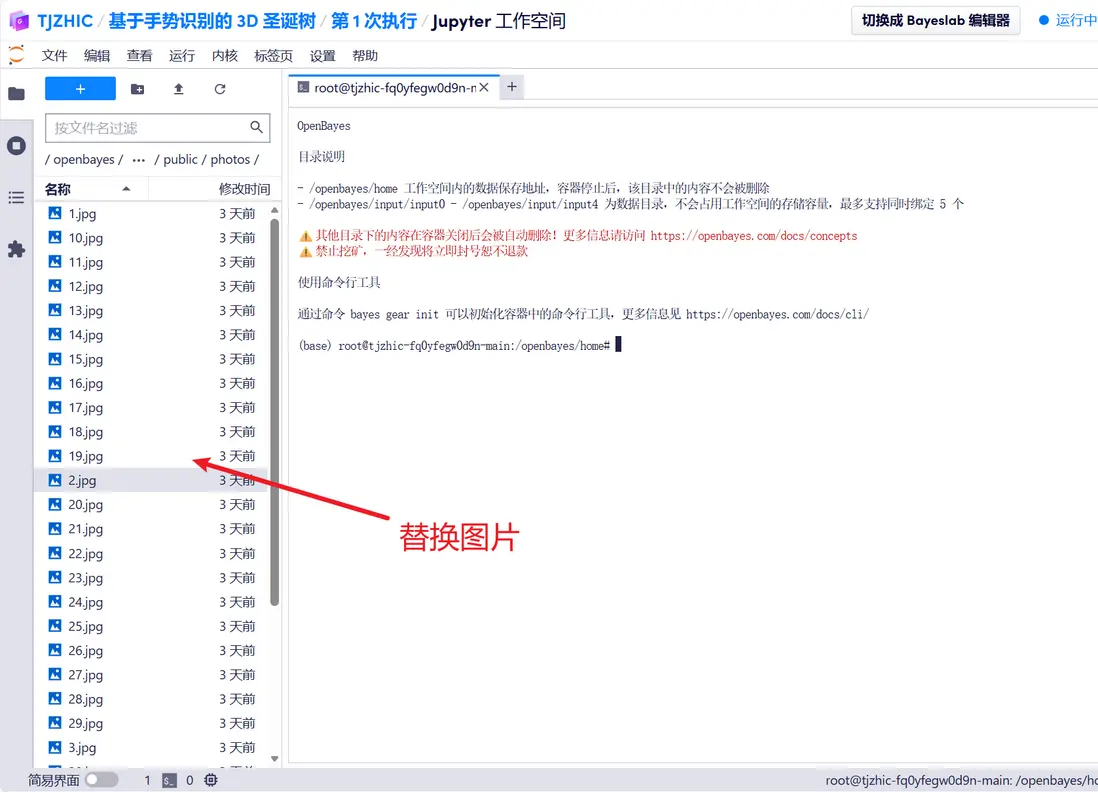Image resolution: width=1098 pixels, height=792 pixels.
Task: Click the terminal count icon in the status bar
Action: click(x=169, y=780)
